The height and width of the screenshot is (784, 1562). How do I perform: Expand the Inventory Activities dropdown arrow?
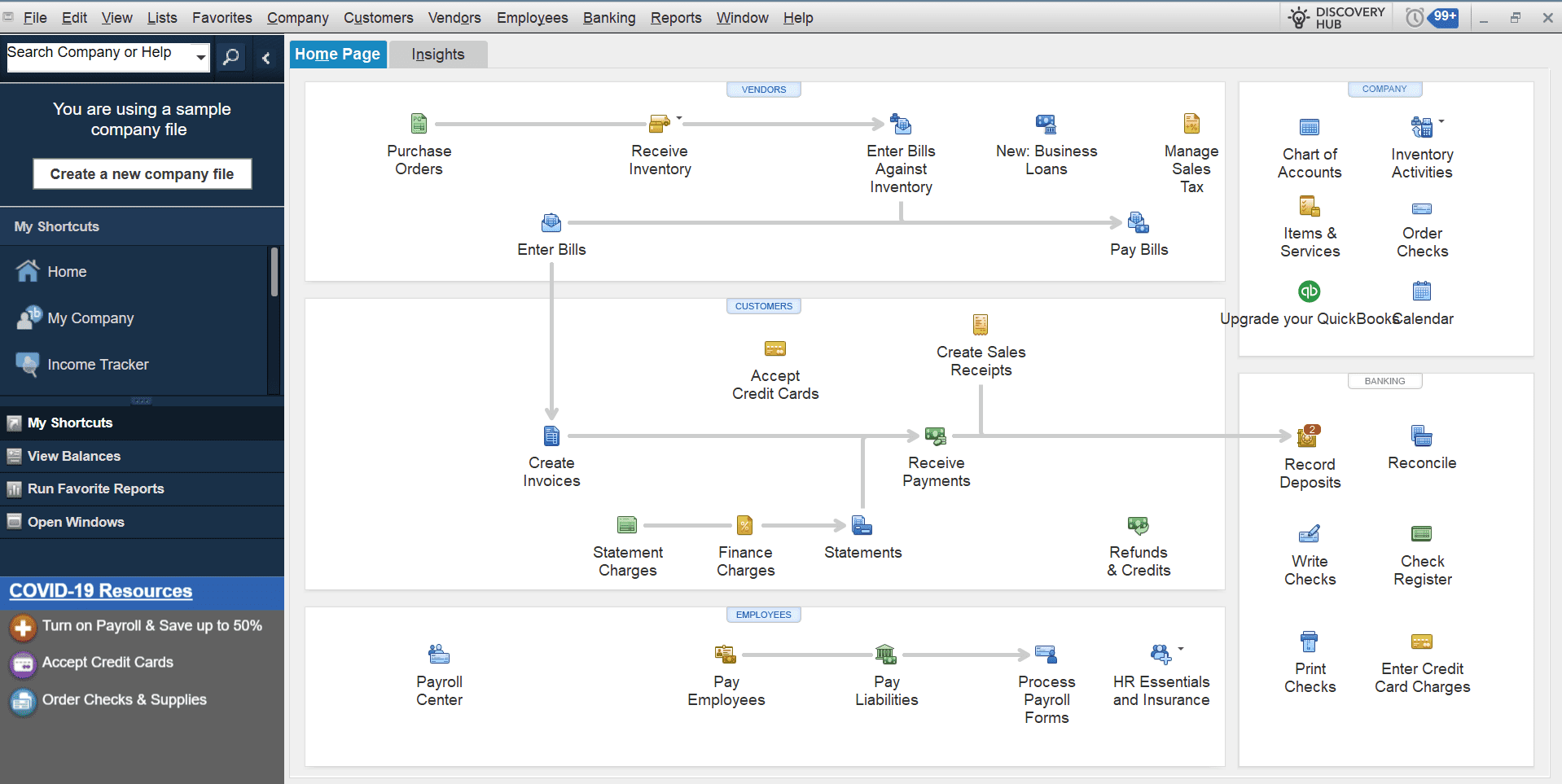[1441, 121]
